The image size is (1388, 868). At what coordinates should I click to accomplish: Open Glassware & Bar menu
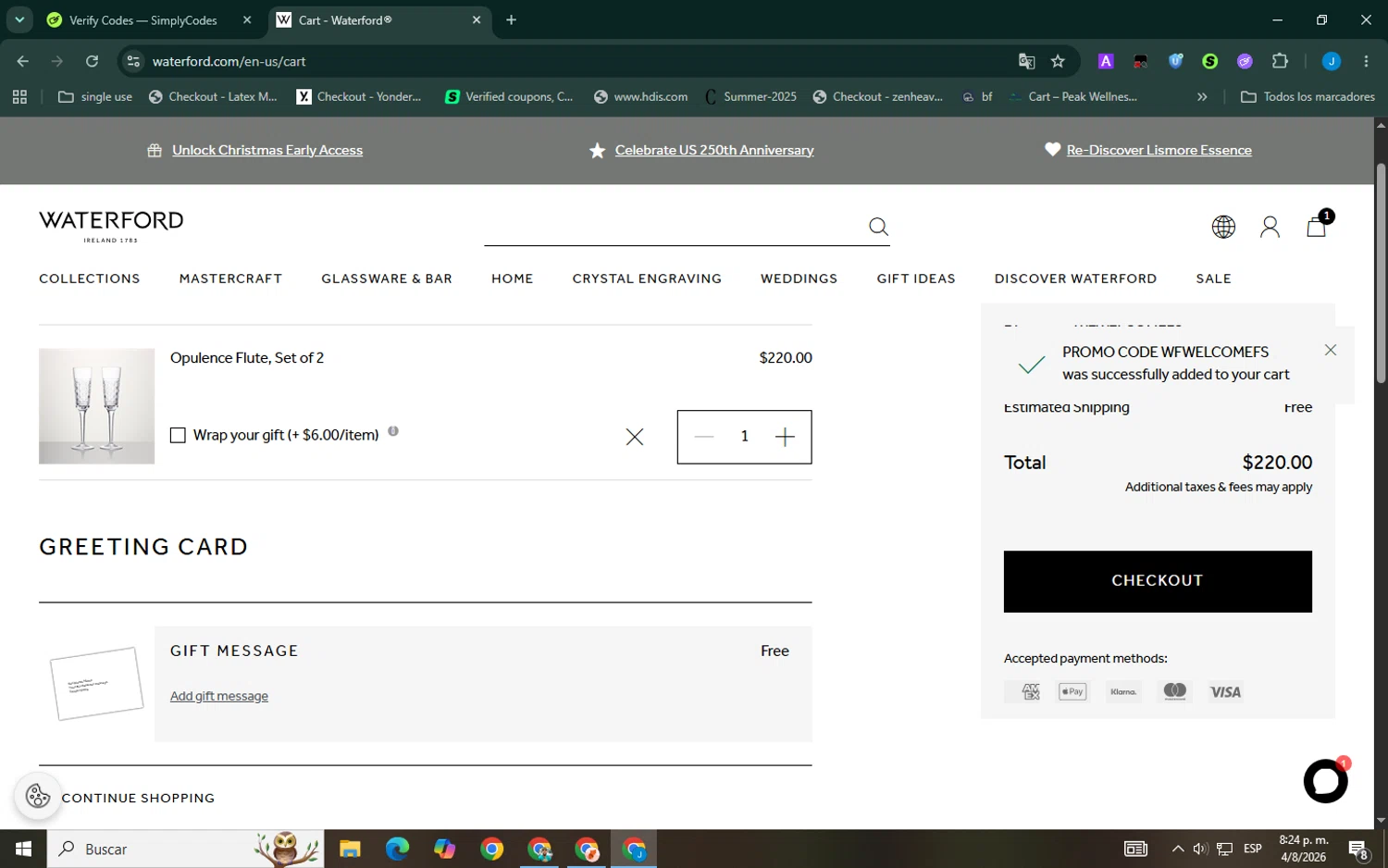coord(387,279)
